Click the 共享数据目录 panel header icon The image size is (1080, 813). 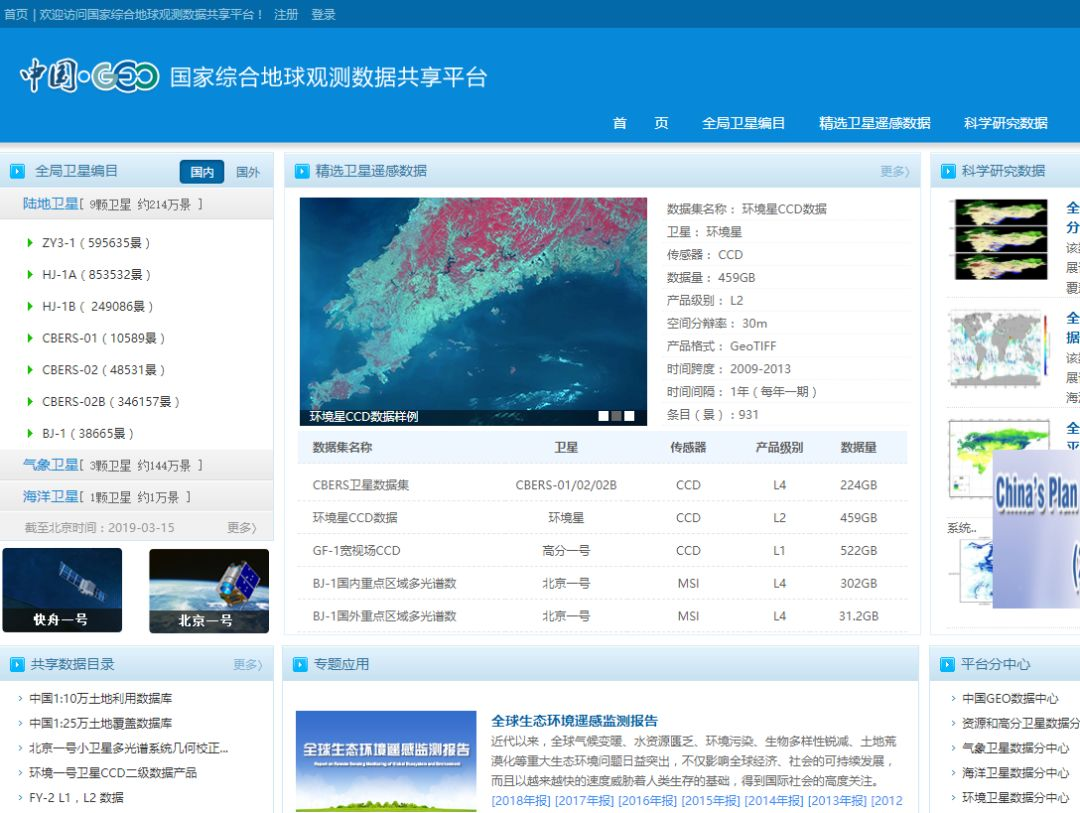17,664
